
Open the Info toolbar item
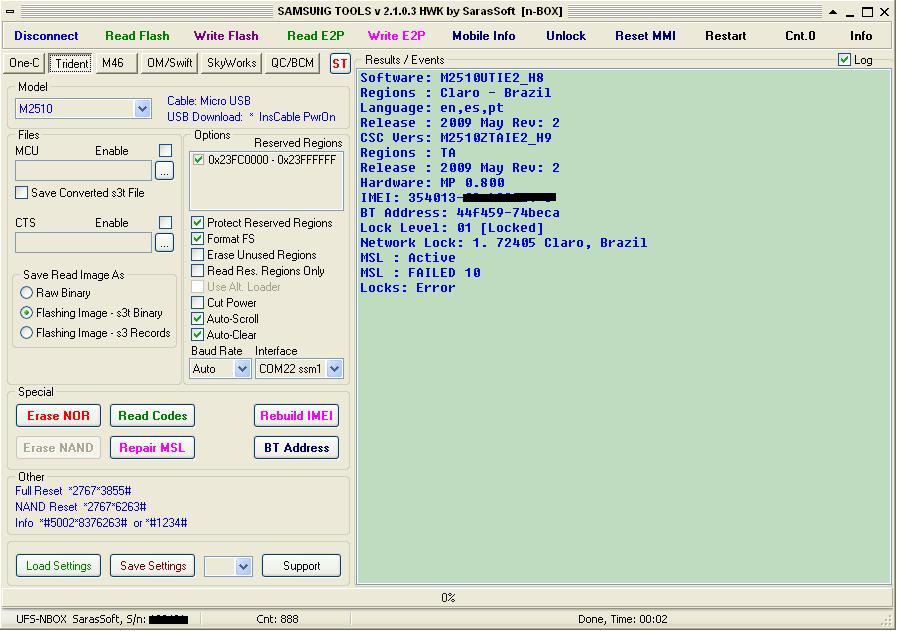(x=861, y=35)
